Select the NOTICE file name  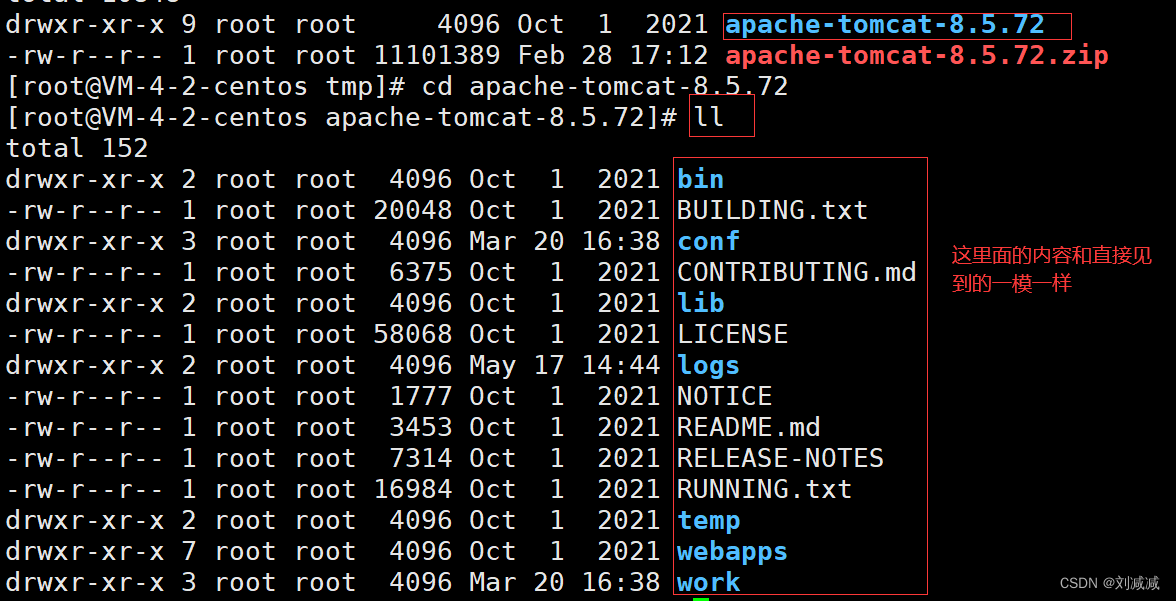[x=724, y=396]
